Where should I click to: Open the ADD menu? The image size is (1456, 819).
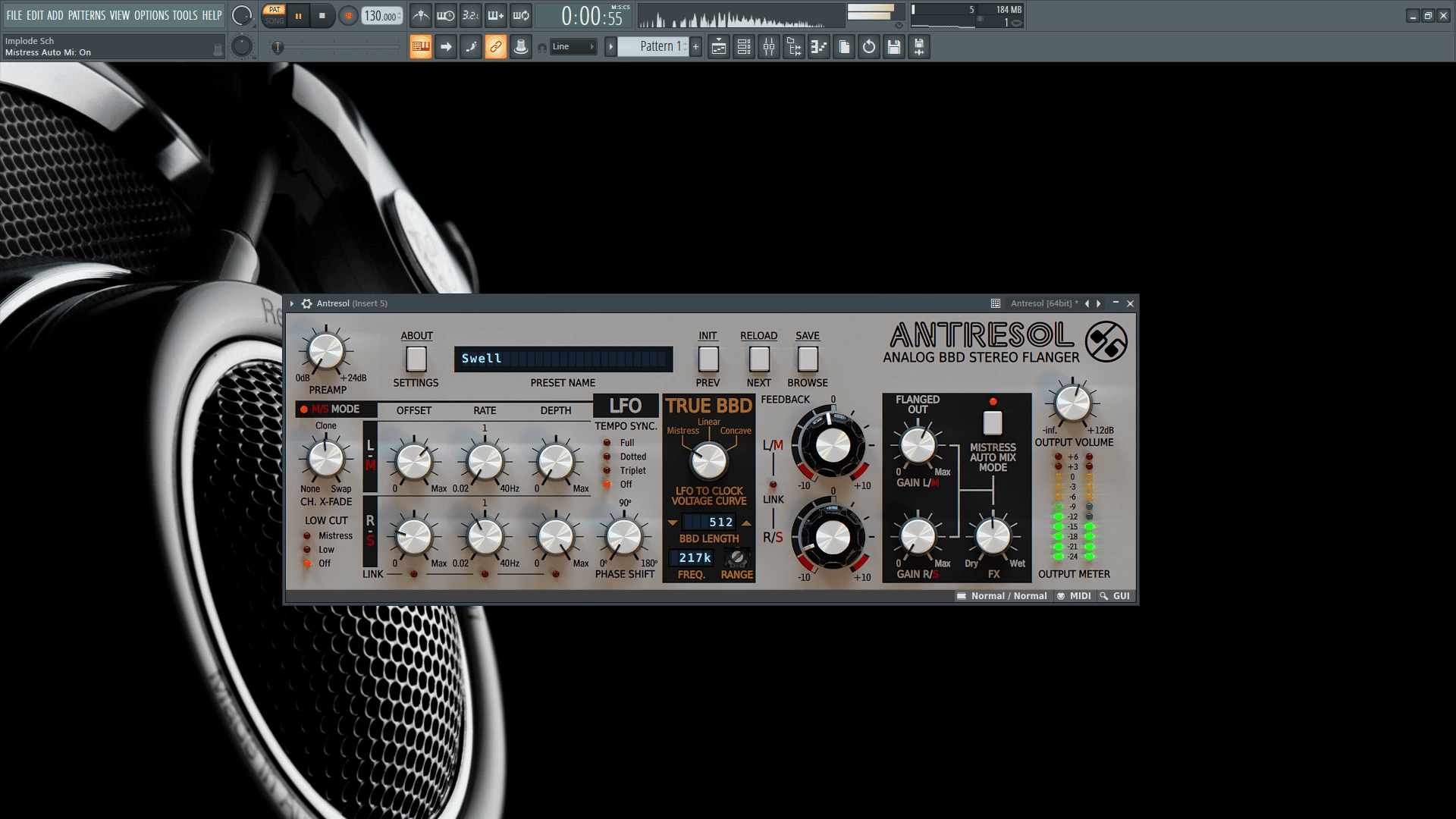click(x=55, y=15)
